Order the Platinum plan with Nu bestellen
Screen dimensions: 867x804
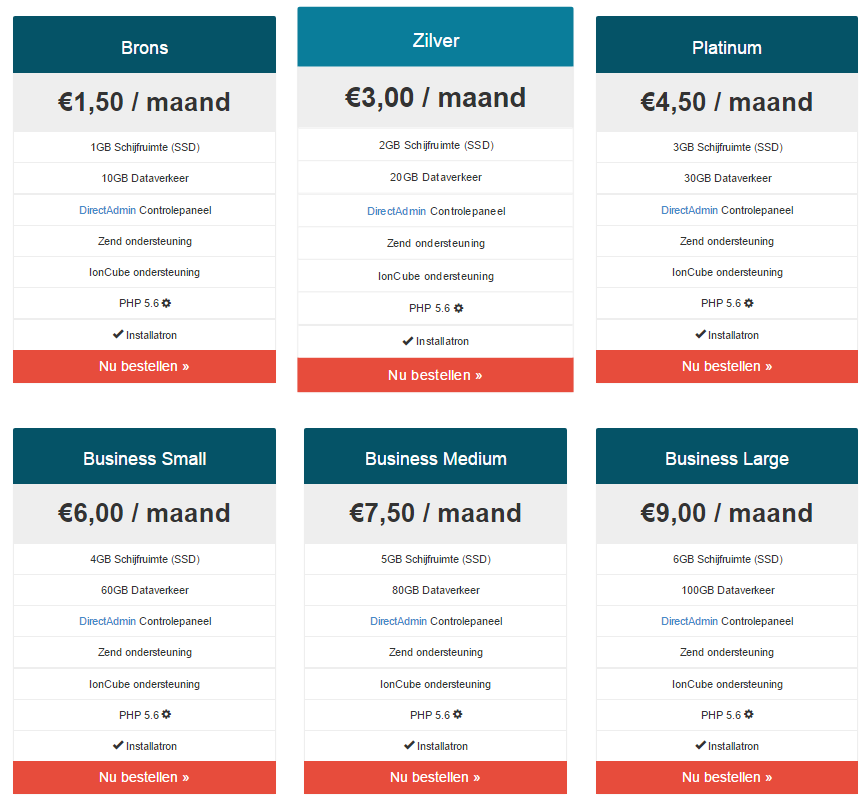[x=727, y=366]
